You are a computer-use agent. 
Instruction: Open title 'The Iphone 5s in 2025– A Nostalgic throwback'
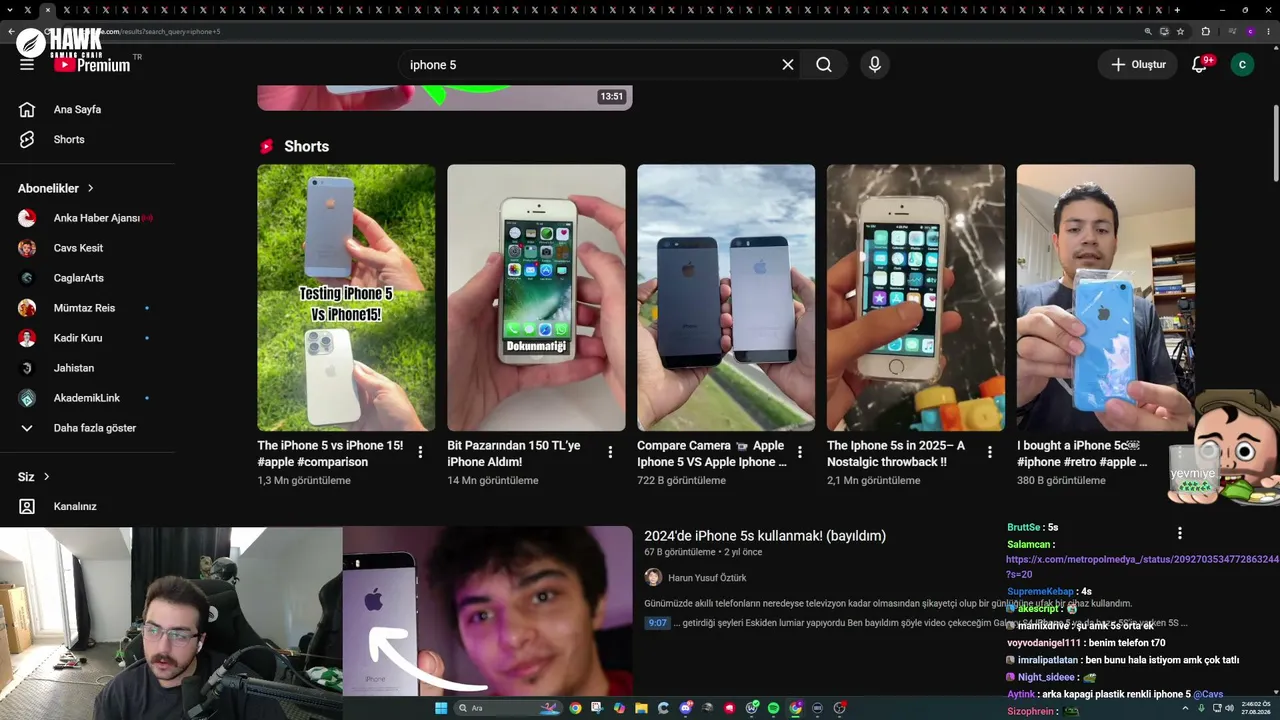coord(896,454)
